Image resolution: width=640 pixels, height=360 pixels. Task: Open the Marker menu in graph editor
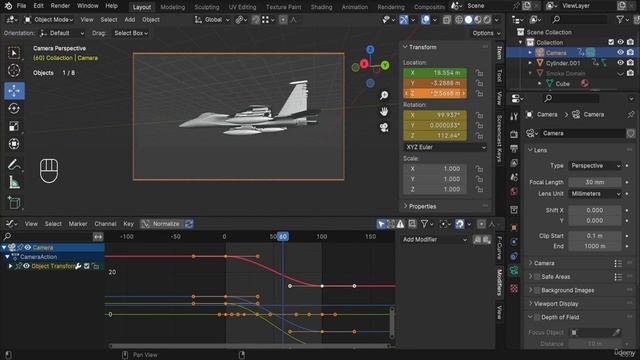pos(78,224)
